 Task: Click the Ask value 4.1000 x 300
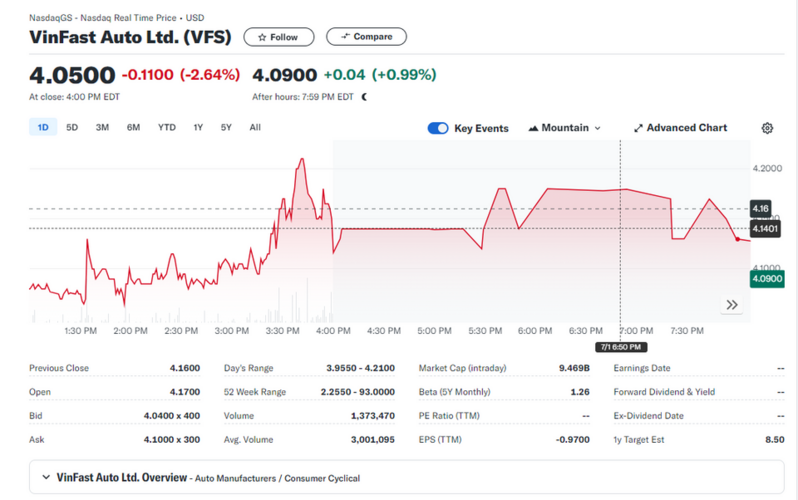[x=172, y=440]
